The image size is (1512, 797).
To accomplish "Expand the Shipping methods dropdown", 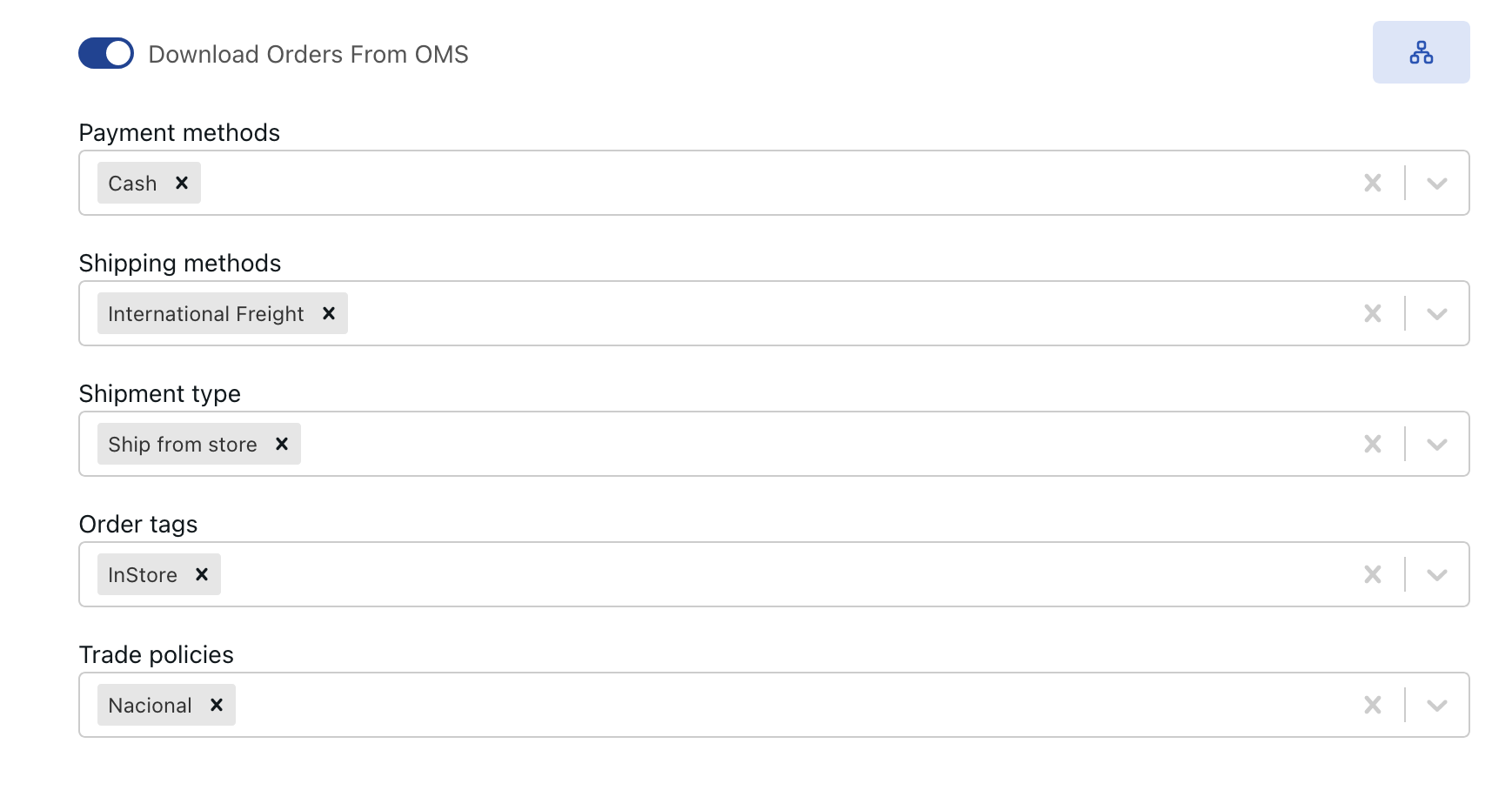I will [x=1437, y=313].
